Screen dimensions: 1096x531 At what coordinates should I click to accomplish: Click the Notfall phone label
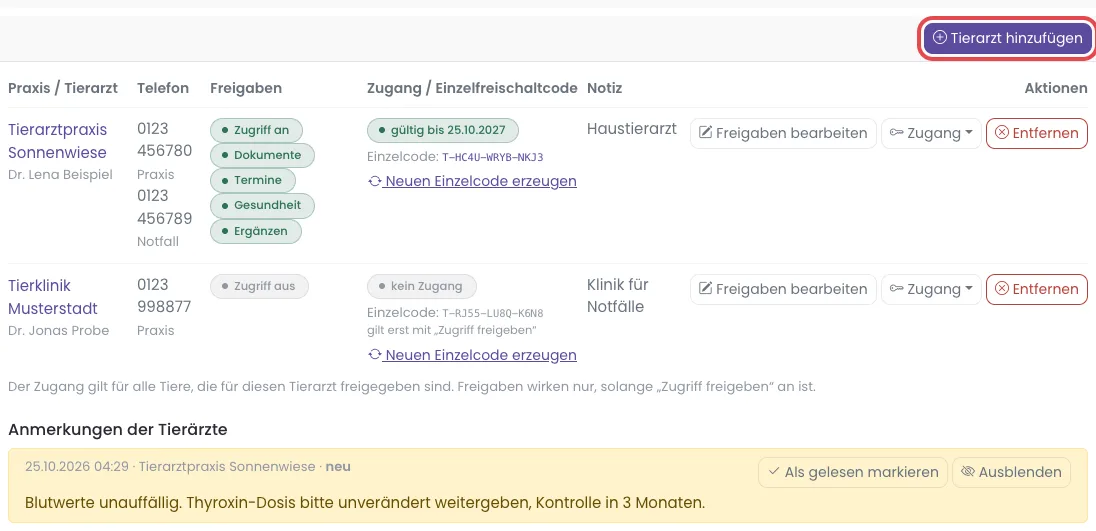(x=158, y=242)
